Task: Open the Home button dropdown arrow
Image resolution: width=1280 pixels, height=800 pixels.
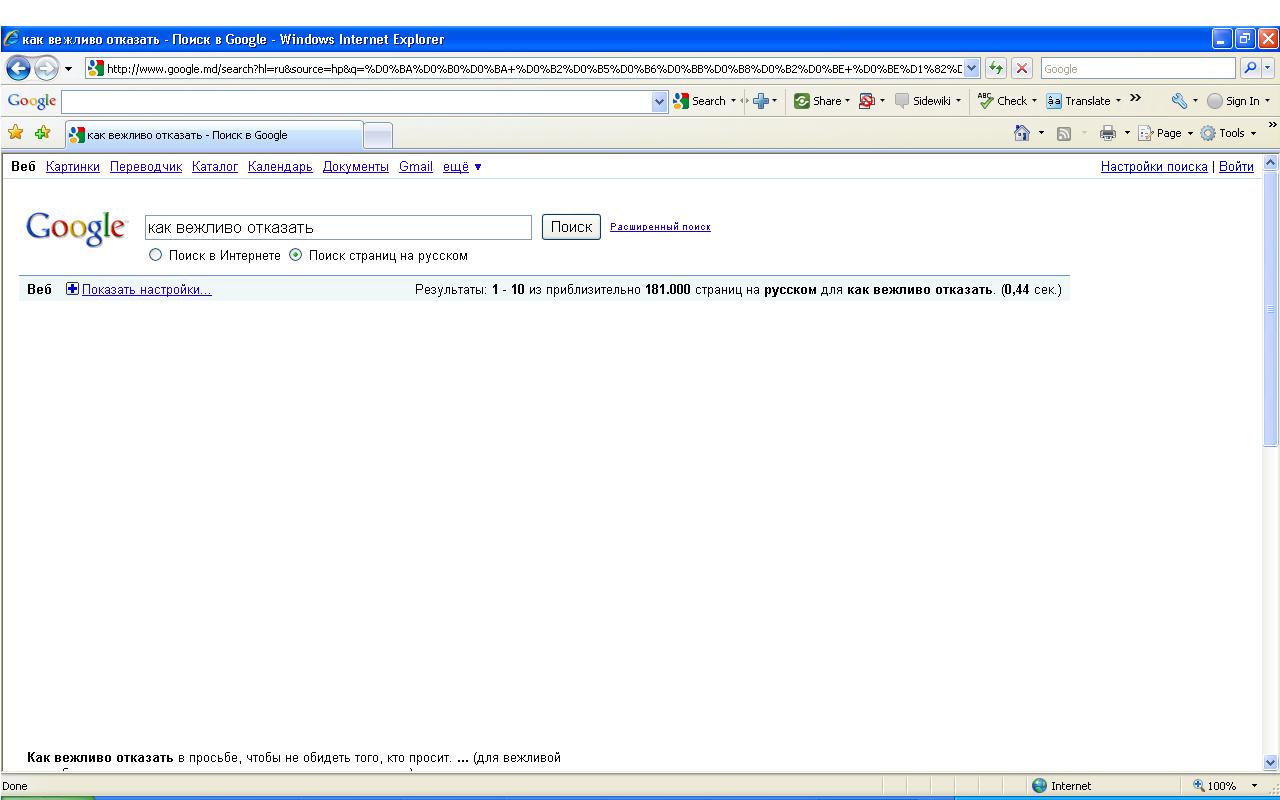Action: click(x=1041, y=133)
